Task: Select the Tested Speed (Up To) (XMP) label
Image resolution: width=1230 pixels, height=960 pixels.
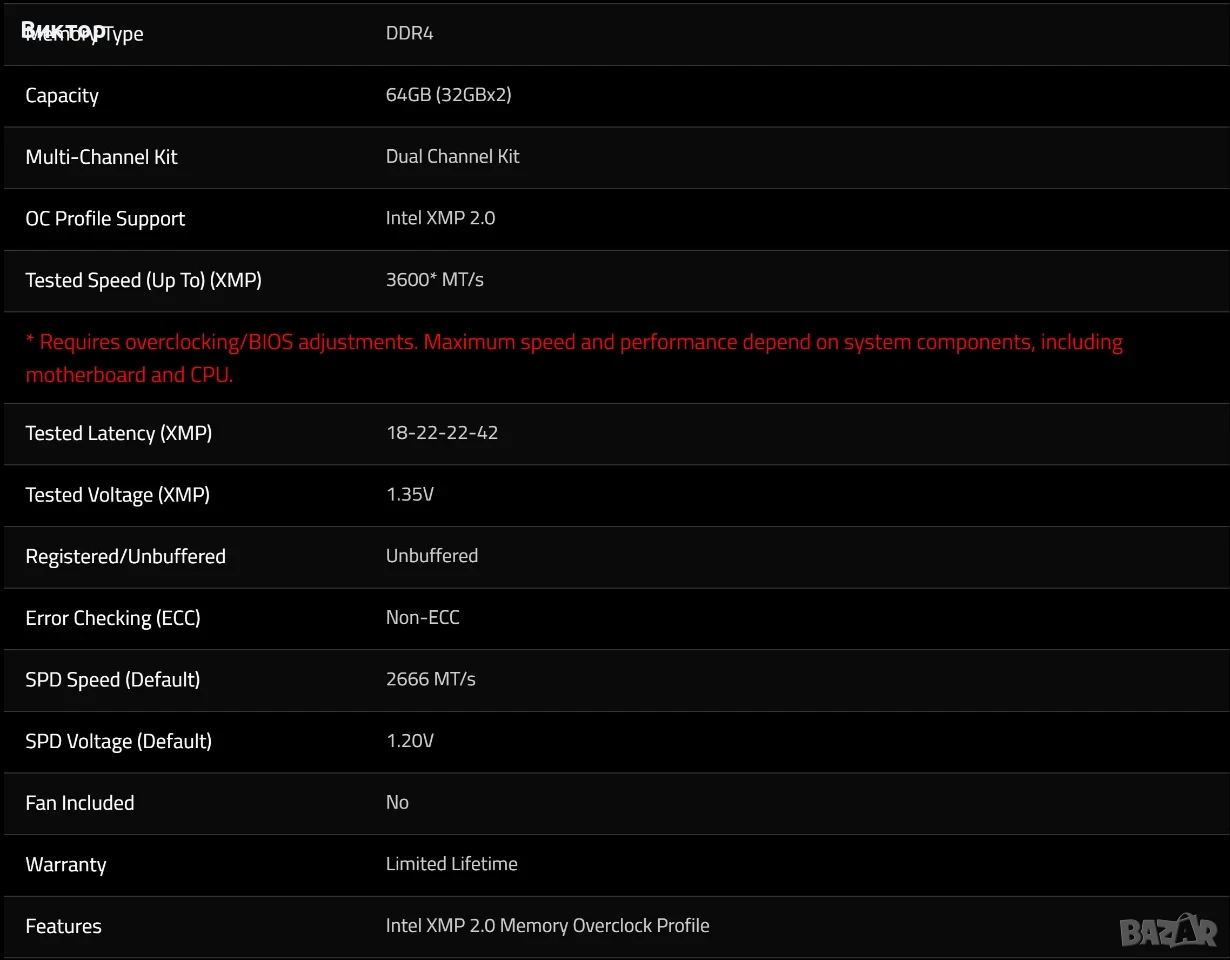Action: (143, 280)
